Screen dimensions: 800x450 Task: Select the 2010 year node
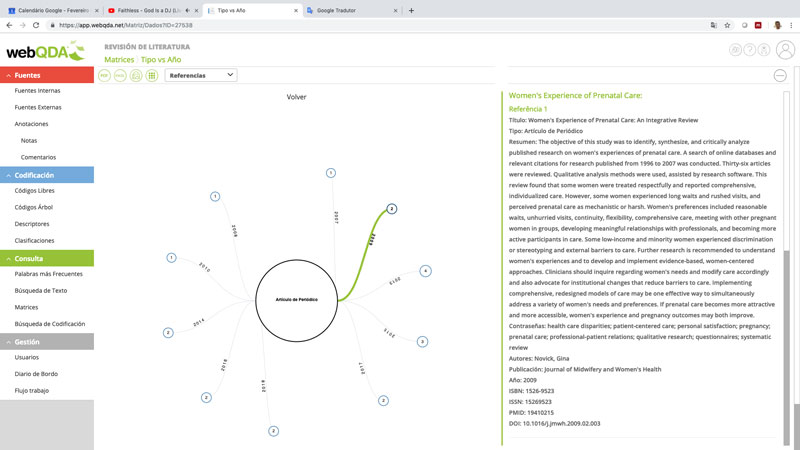tap(171, 258)
